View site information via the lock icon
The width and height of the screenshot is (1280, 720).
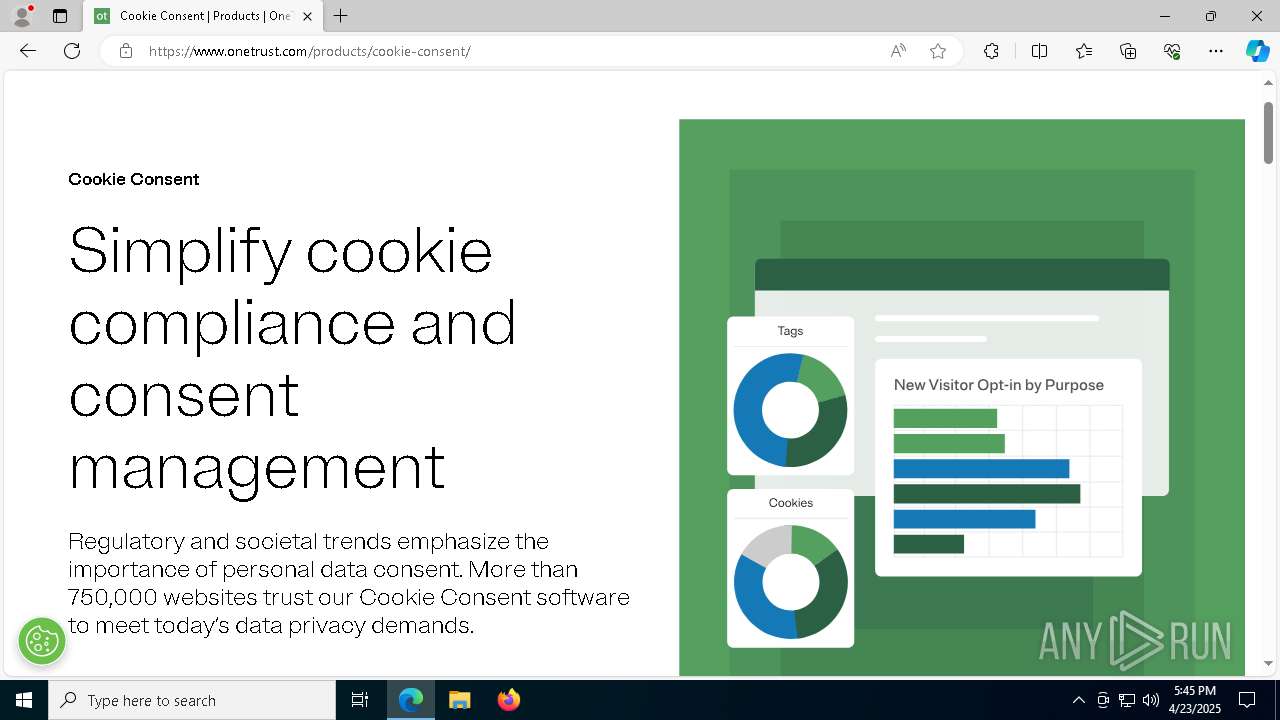tap(126, 51)
